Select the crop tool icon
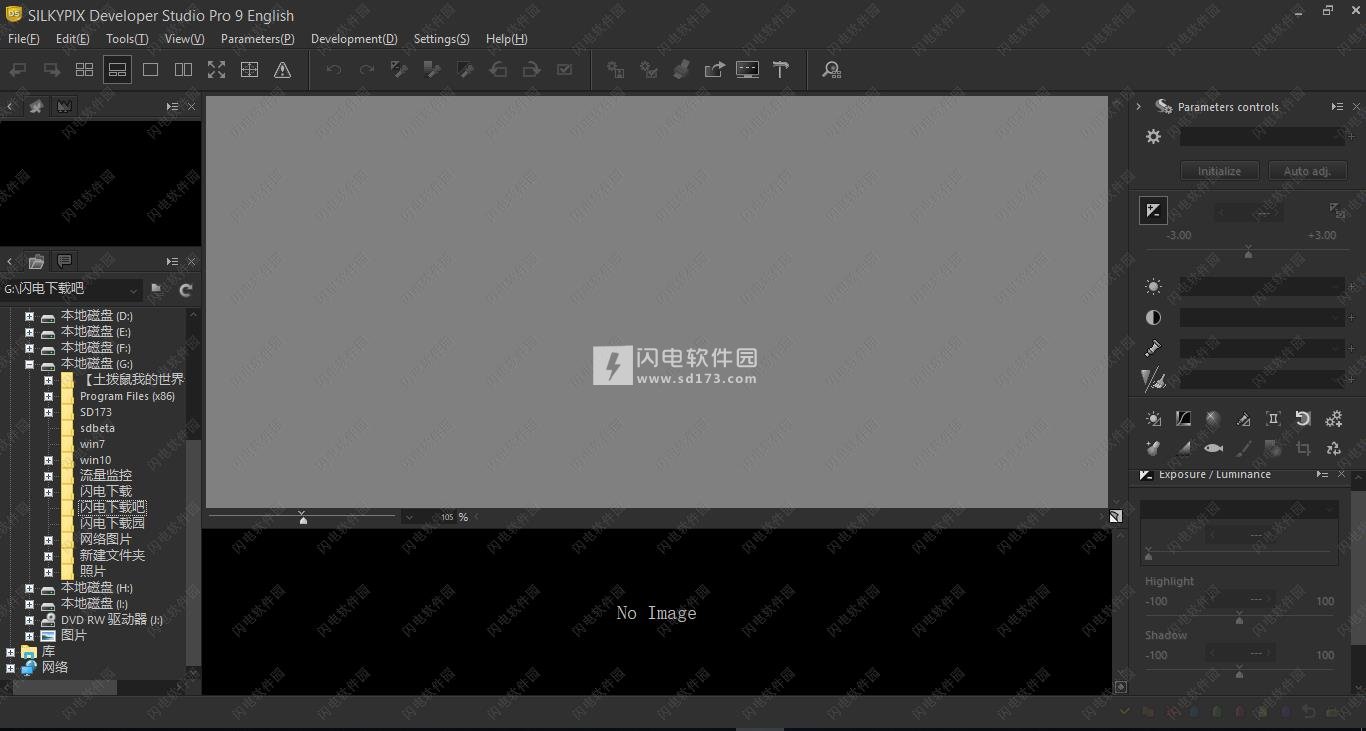The width and height of the screenshot is (1366, 731). click(1303, 449)
